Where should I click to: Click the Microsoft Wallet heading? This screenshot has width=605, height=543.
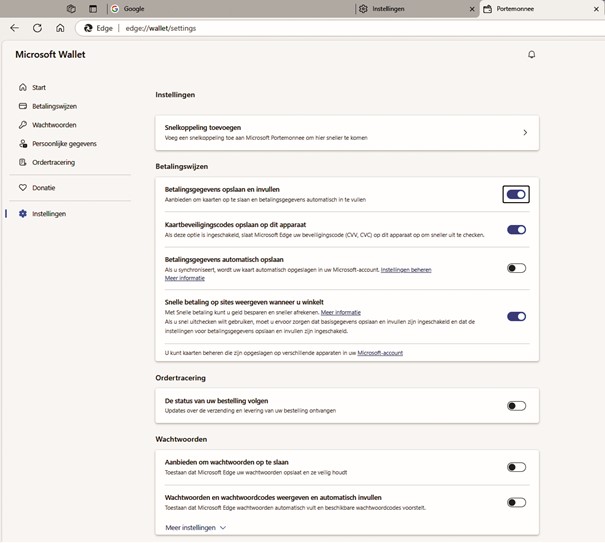50,54
